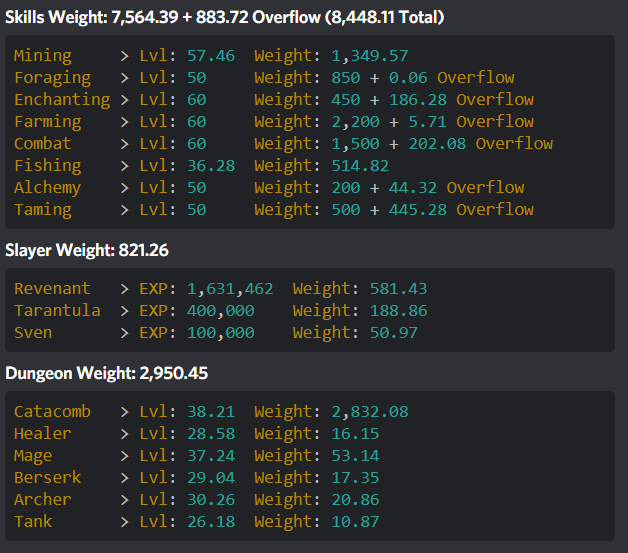This screenshot has height=553, width=628.
Task: Click the Mining skill name
Action: coord(43,56)
